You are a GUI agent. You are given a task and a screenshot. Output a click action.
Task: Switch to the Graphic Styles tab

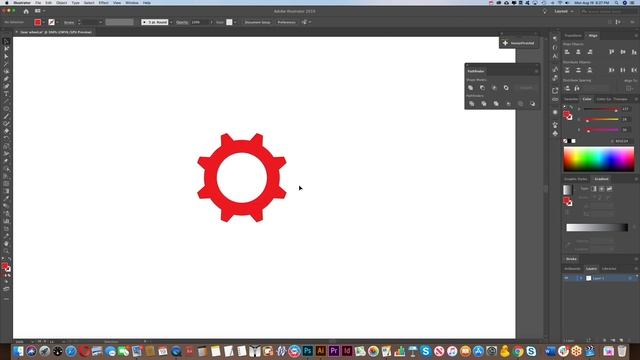click(x=576, y=179)
